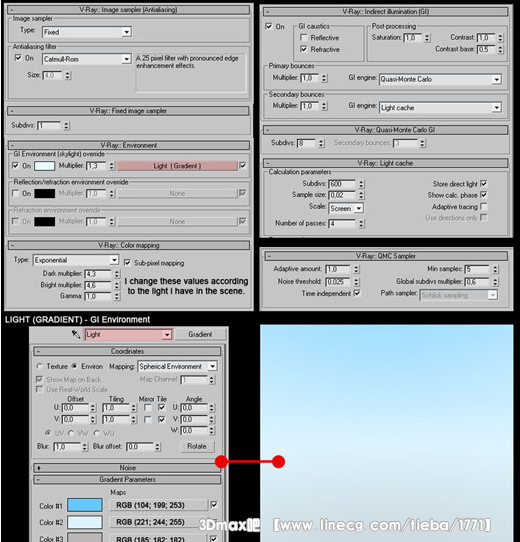
Task: Toggle the Antialiasing filter On checkbox
Action: click(18, 58)
